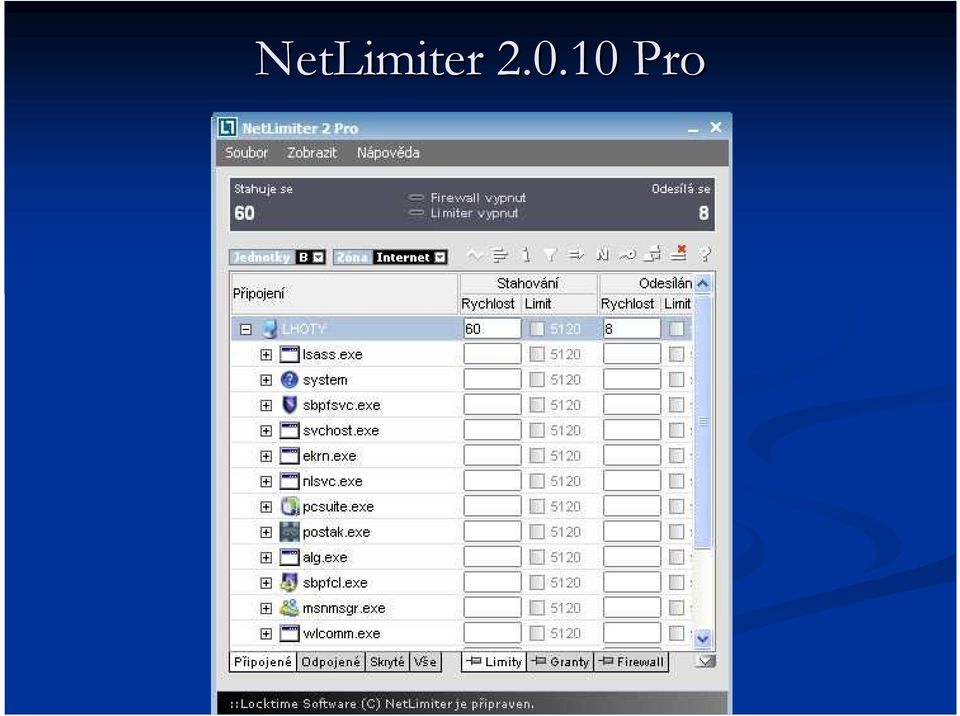Click the funnel filter toolbar icon

(x=550, y=255)
